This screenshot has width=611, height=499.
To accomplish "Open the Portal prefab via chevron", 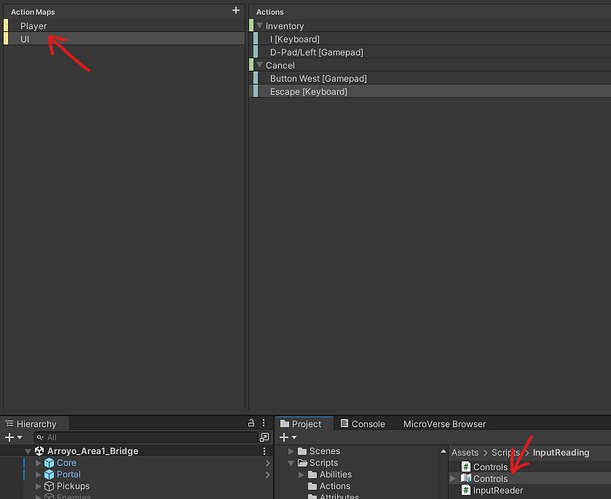I will [x=268, y=475].
